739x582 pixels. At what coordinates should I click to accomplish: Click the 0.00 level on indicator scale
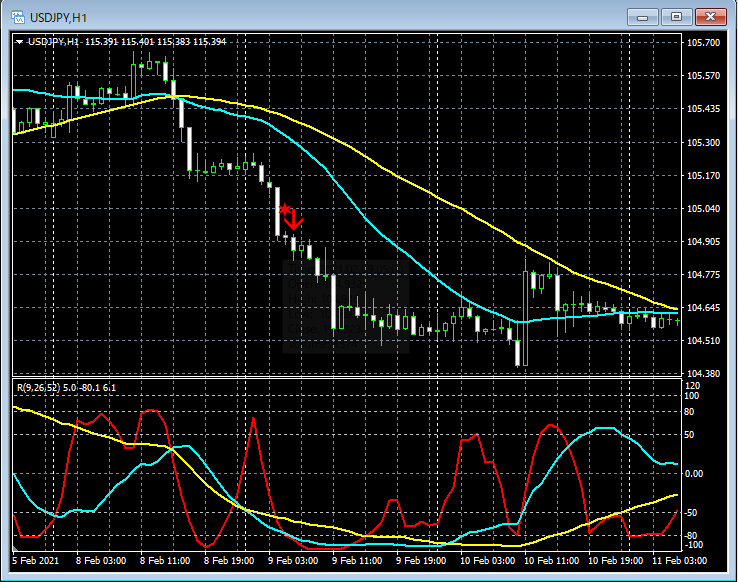(x=694, y=474)
